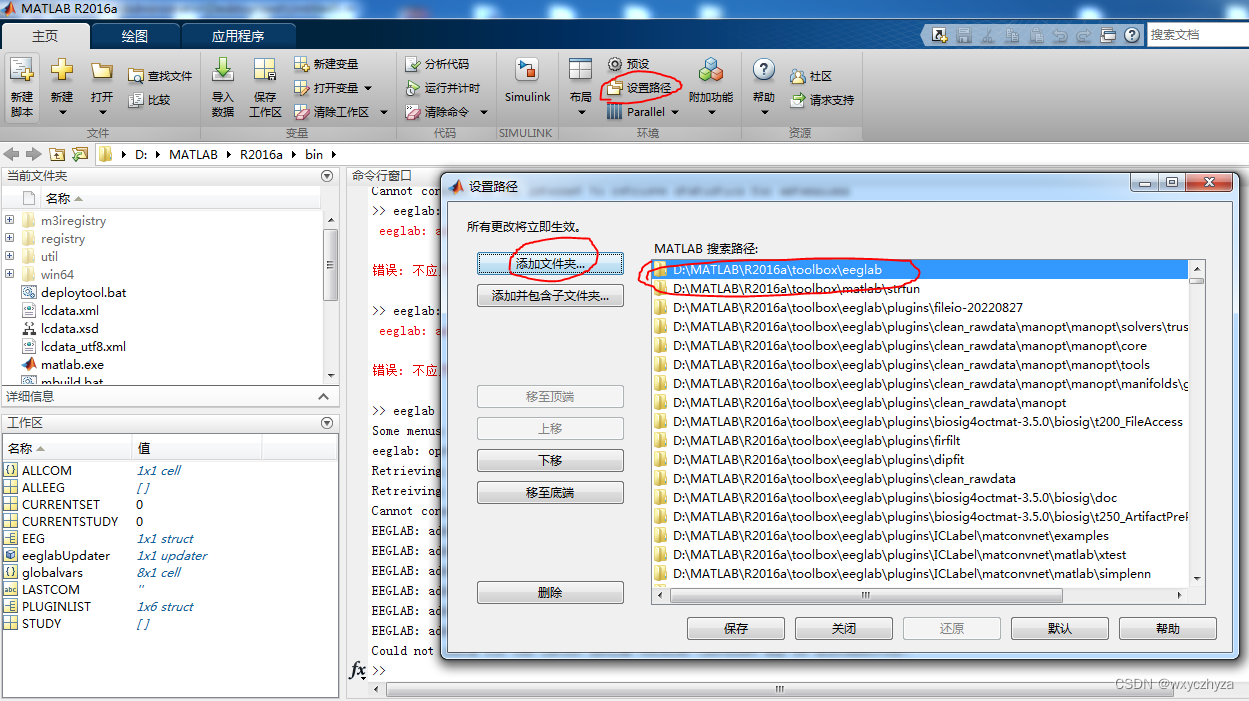1249x701 pixels.
Task: Click R2016a in the address path
Action: pyautogui.click(x=261, y=154)
